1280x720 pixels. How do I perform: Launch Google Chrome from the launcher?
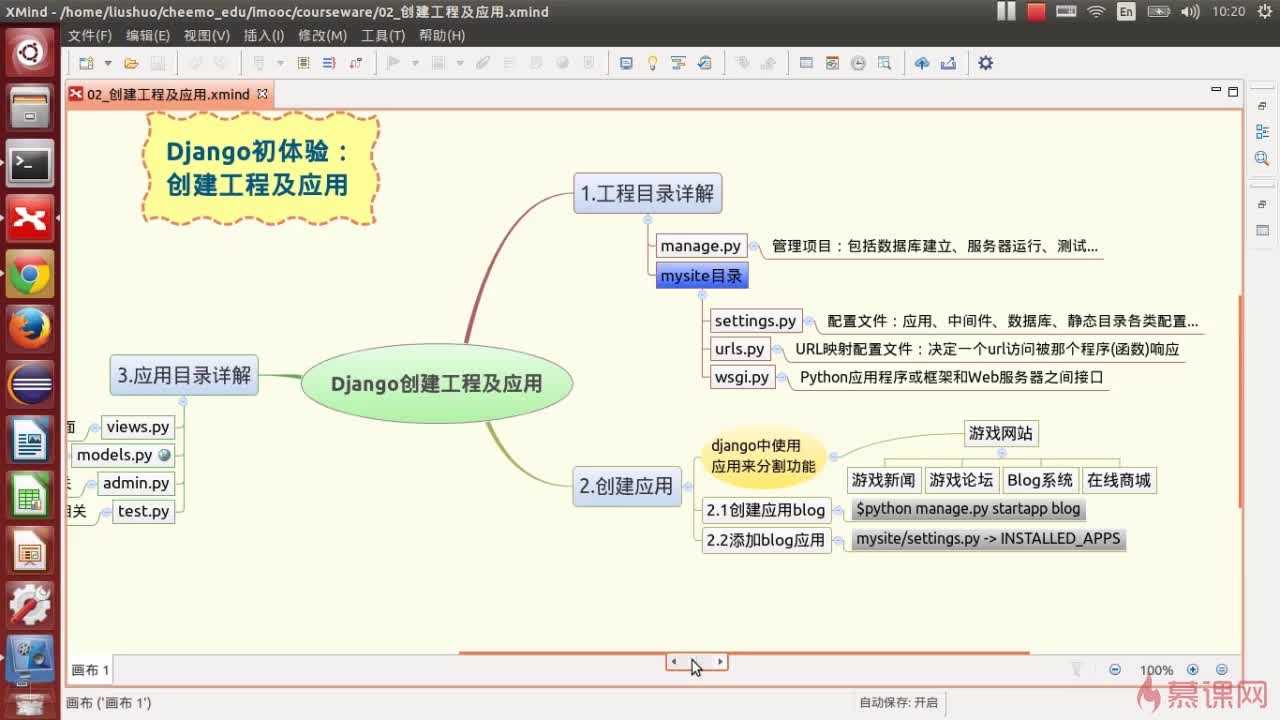pyautogui.click(x=30, y=273)
